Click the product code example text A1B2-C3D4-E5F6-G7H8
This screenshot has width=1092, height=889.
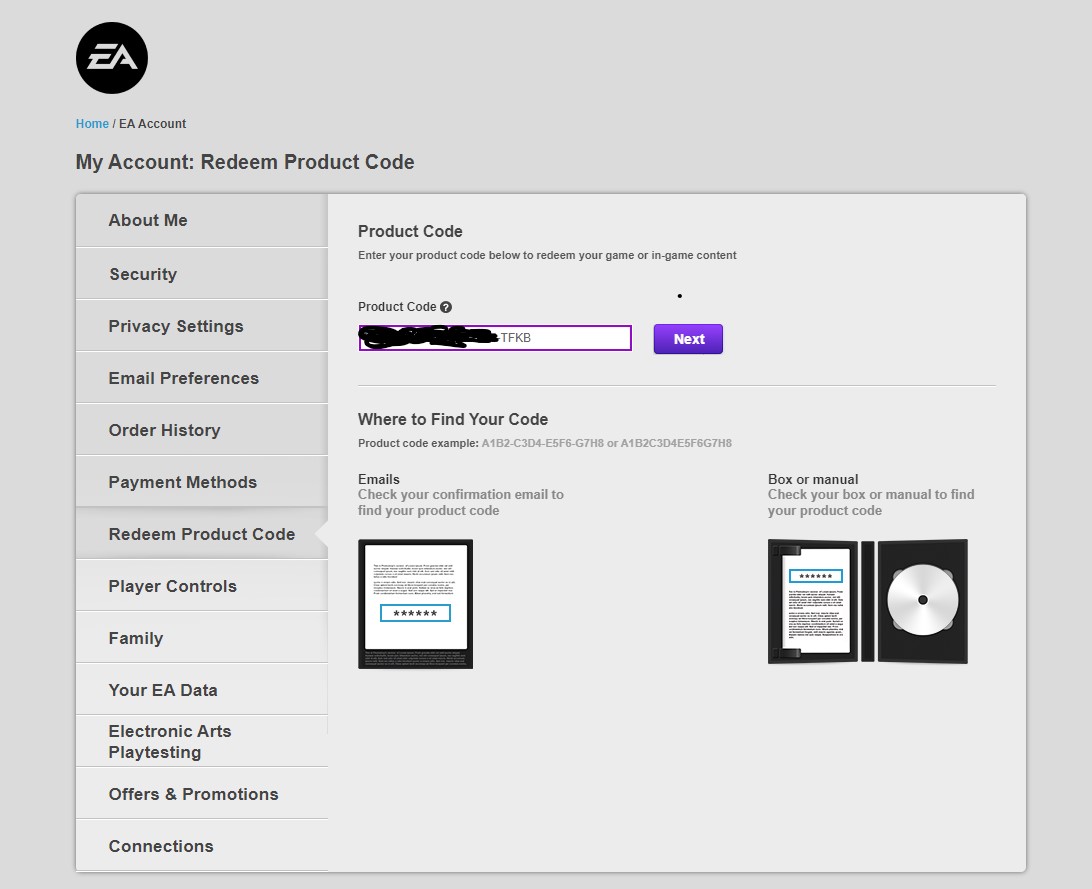[543, 443]
